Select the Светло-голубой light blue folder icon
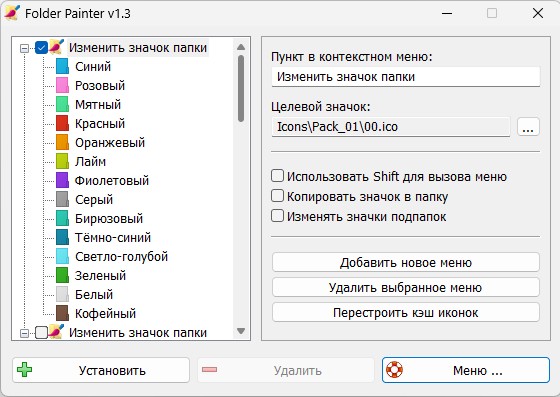Image resolution: width=560 pixels, height=397 pixels. 62,256
